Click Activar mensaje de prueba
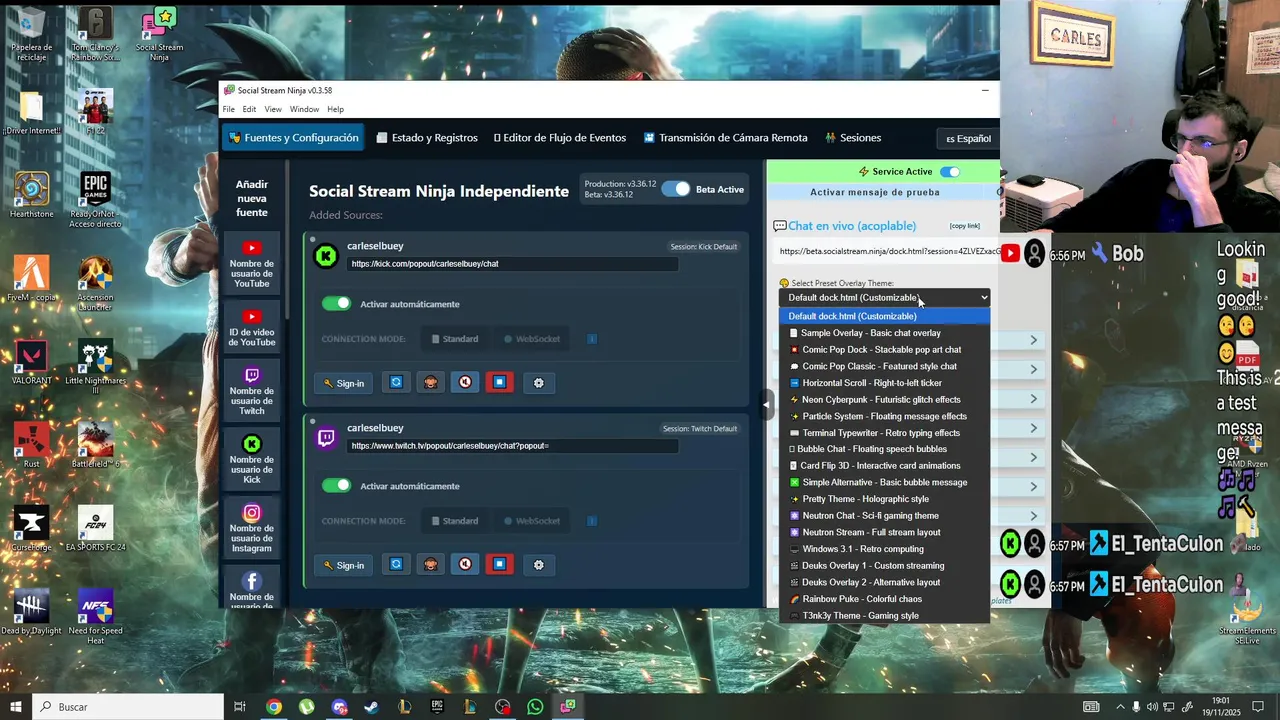1280x720 pixels. pyautogui.click(x=875, y=192)
